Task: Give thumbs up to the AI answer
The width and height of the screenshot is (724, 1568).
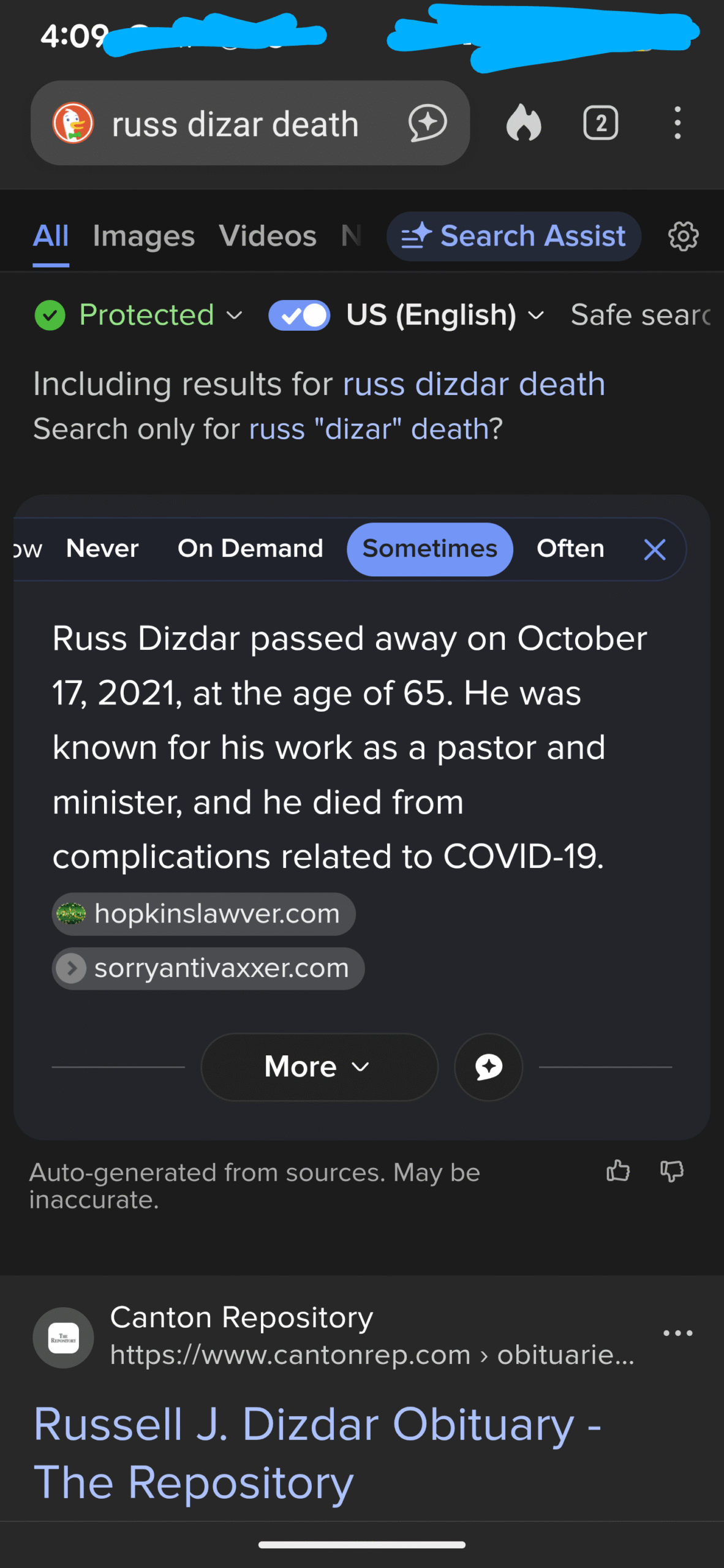Action: (618, 1171)
